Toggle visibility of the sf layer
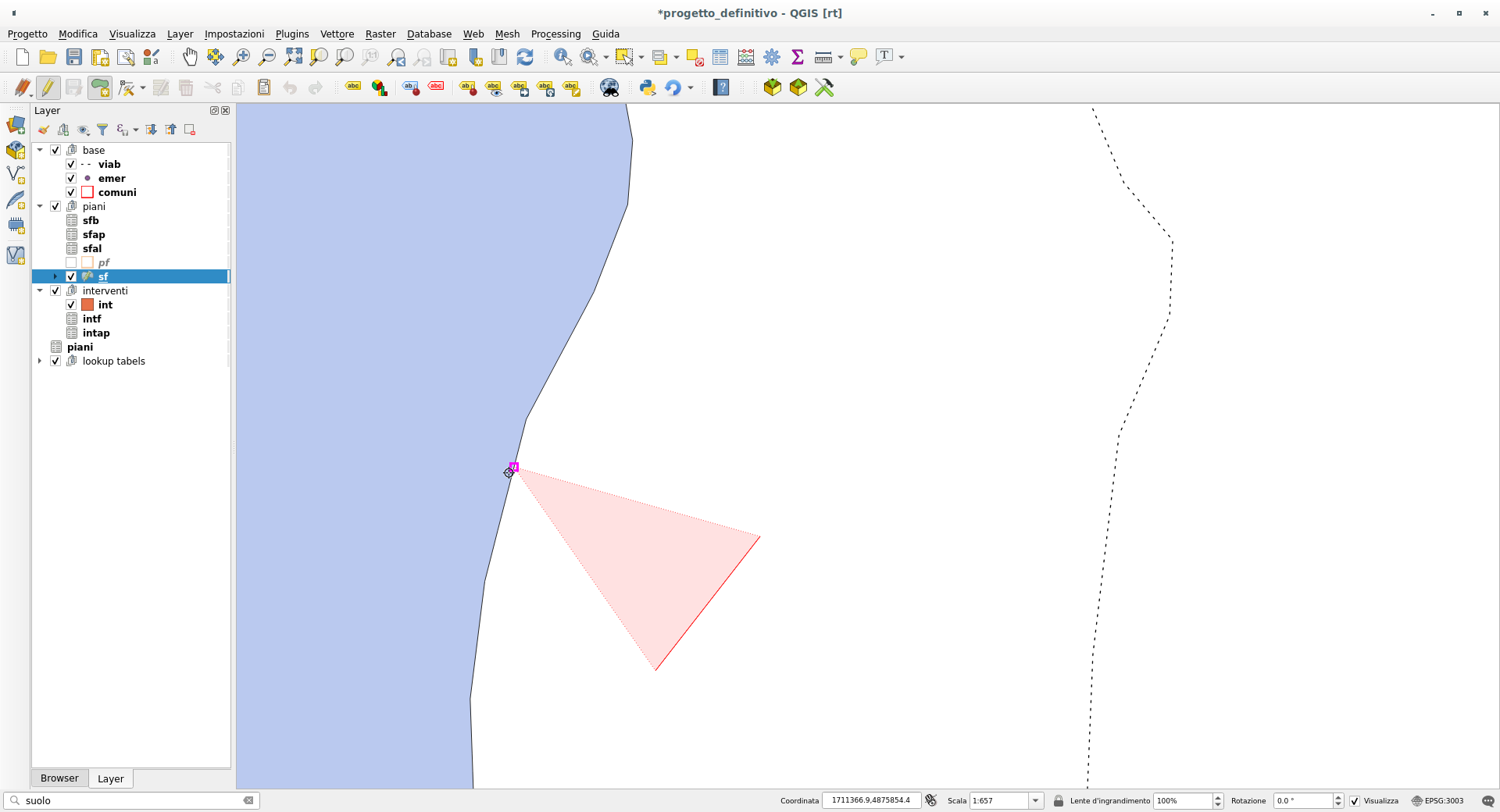This screenshot has height=812, width=1500. [x=71, y=276]
